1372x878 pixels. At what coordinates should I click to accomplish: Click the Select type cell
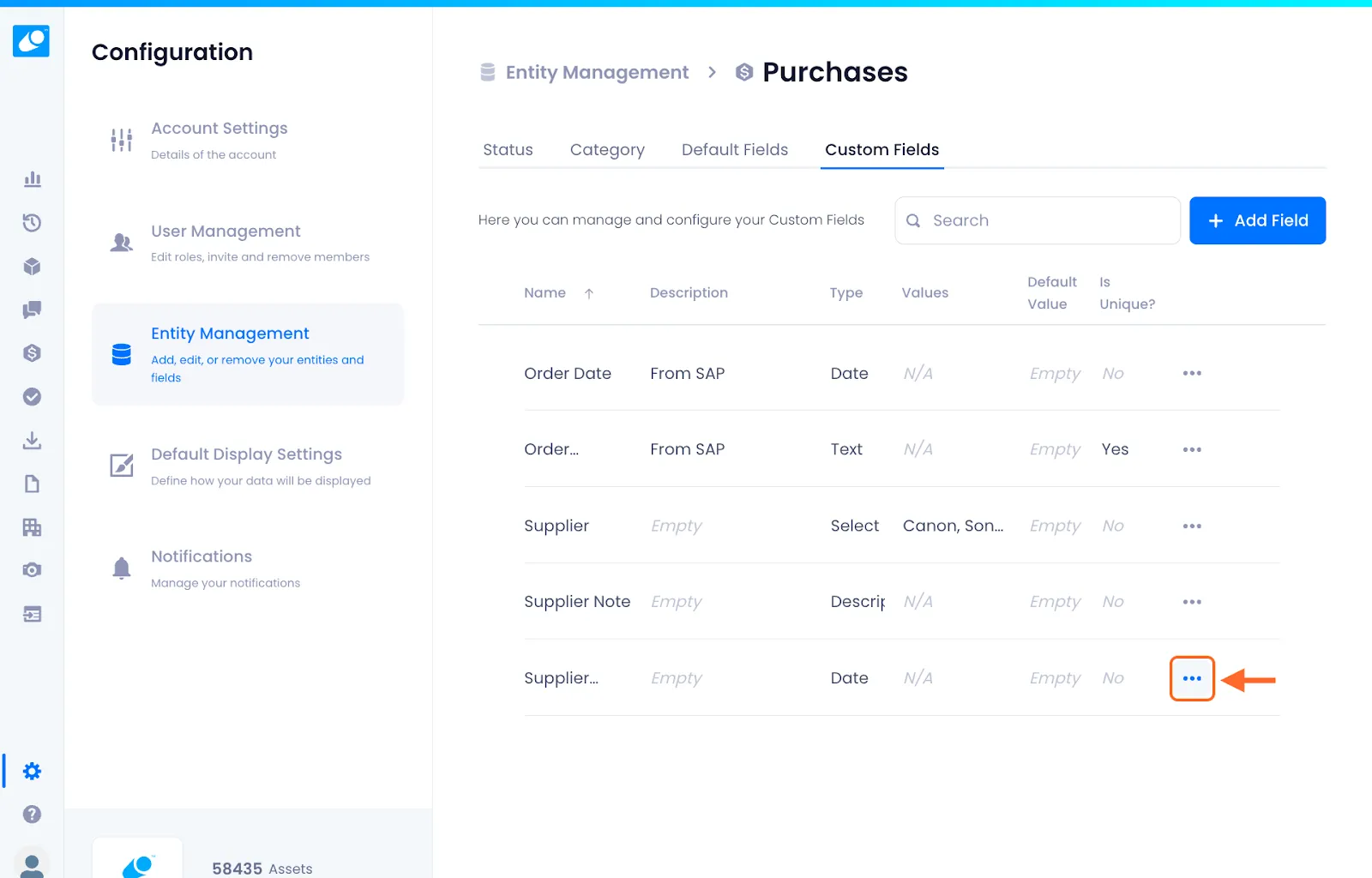[x=855, y=526]
